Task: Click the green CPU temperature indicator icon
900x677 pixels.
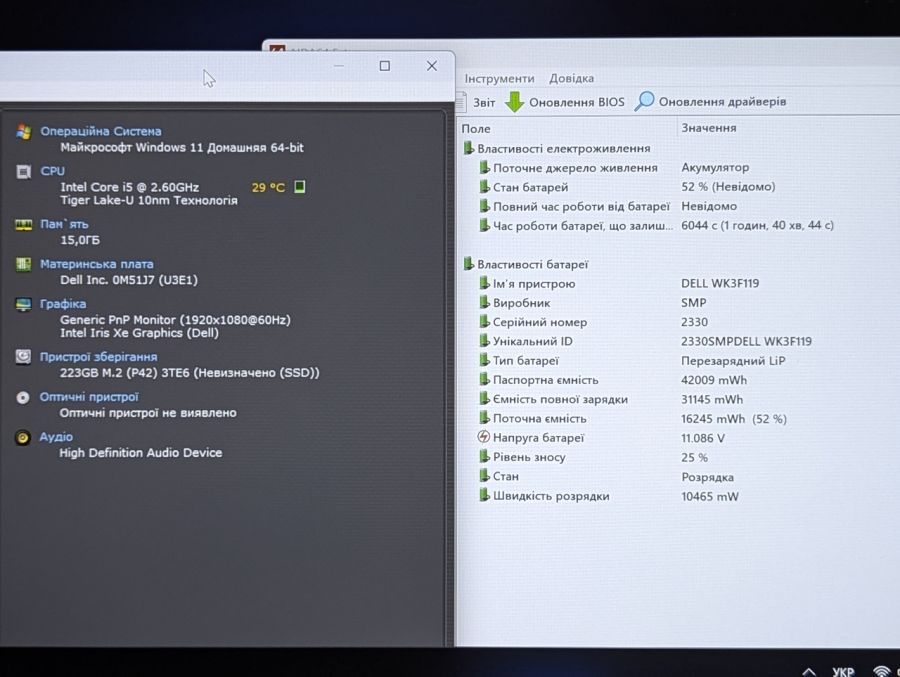Action: click(x=300, y=187)
